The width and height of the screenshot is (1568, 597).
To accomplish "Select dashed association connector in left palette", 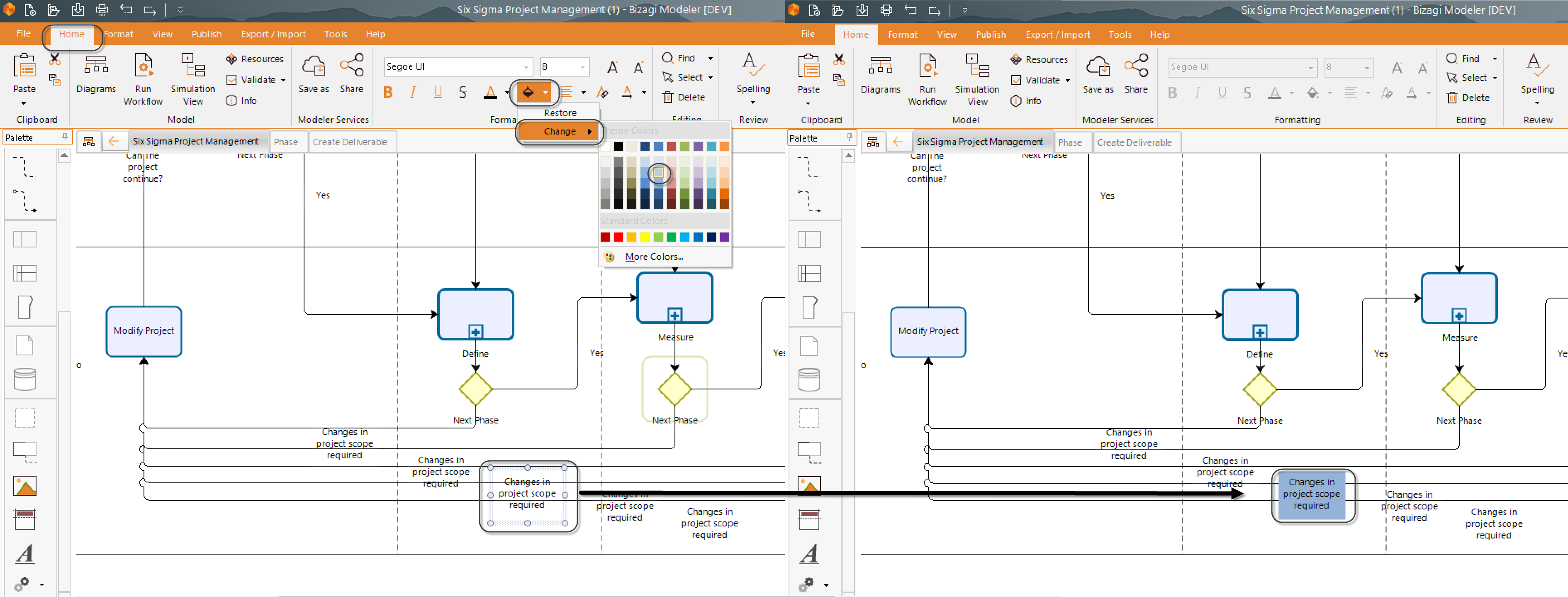I will point(25,167).
